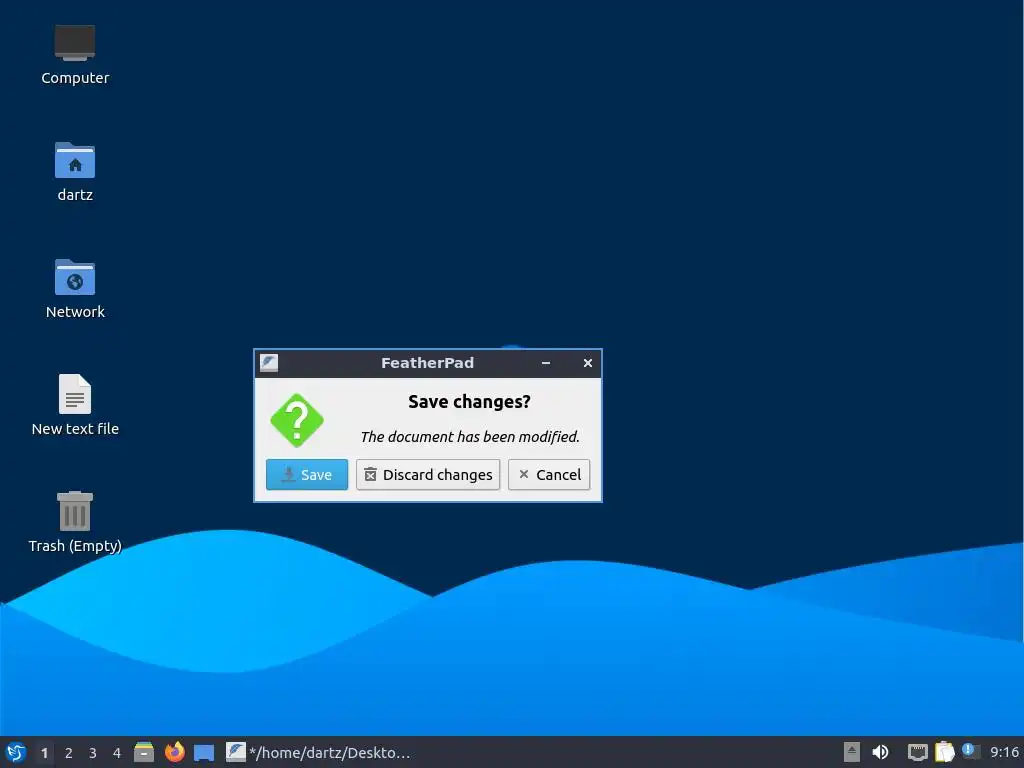Open the volume control in tray
This screenshot has width=1024, height=768.
(880, 752)
